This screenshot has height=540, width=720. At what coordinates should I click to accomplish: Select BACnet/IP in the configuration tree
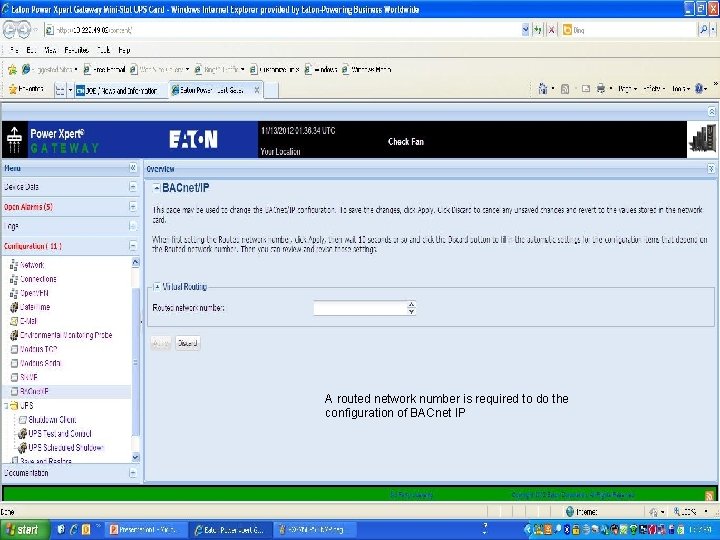[x=34, y=391]
